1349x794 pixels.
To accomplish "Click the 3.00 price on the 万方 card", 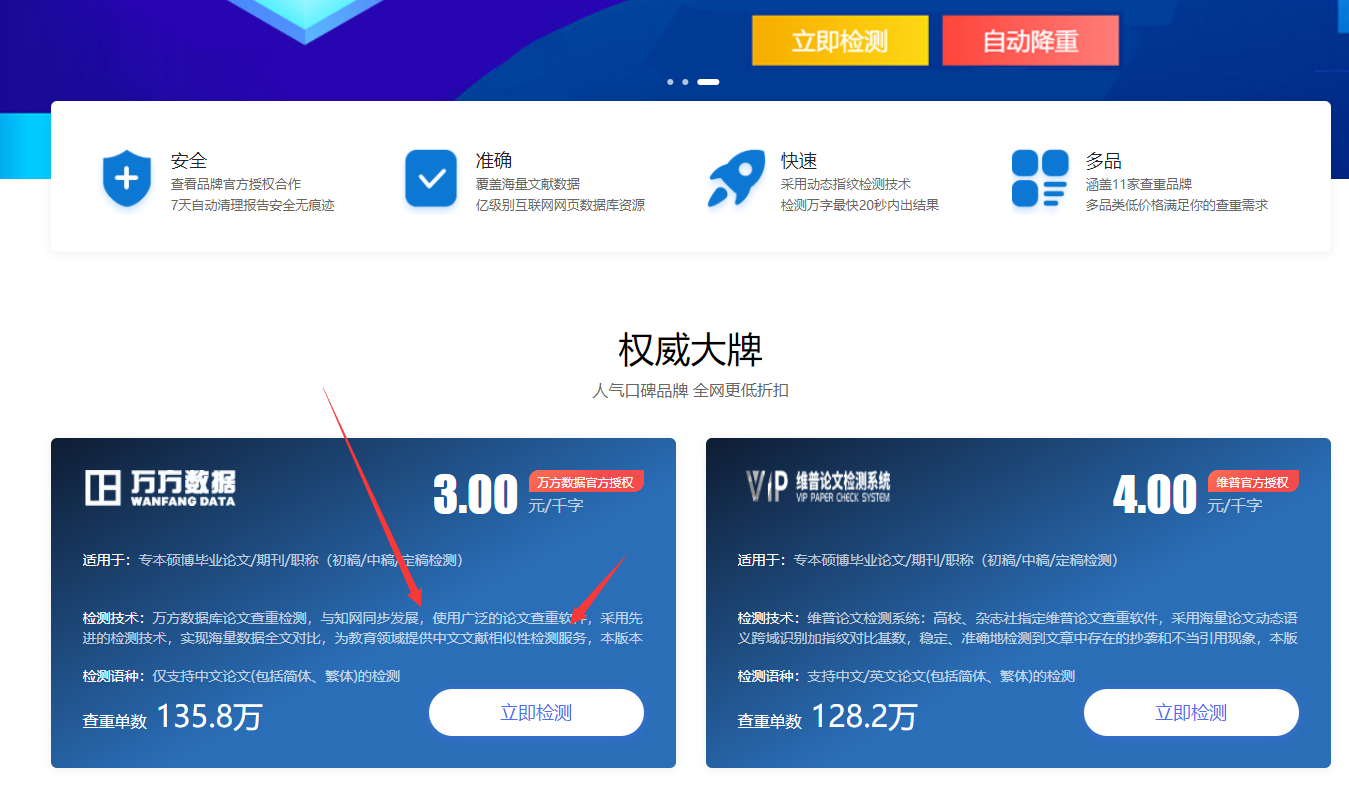I will 476,495.
